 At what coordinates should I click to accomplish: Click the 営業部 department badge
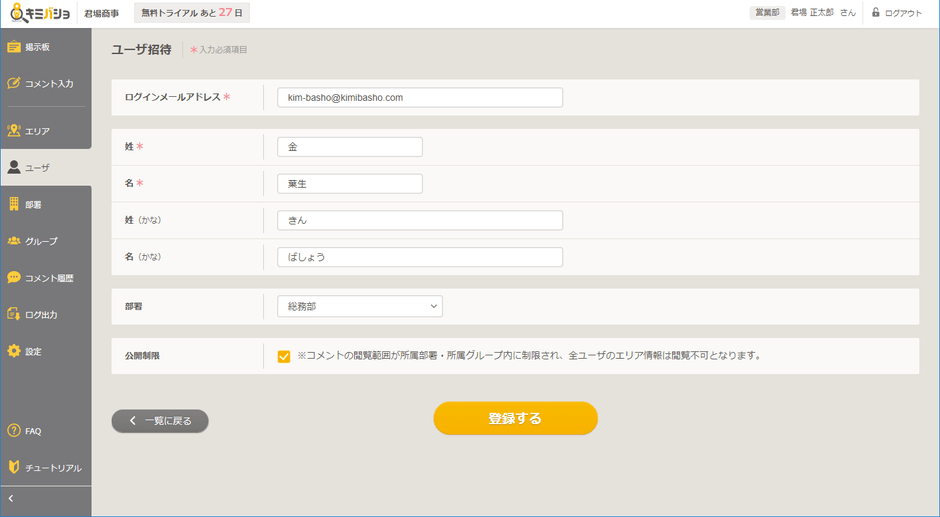767,13
